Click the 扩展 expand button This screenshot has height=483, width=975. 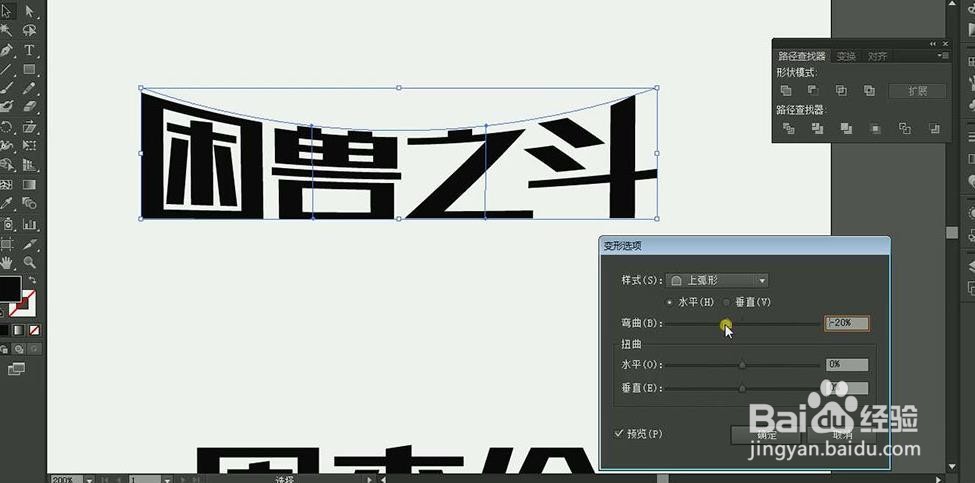(917, 91)
